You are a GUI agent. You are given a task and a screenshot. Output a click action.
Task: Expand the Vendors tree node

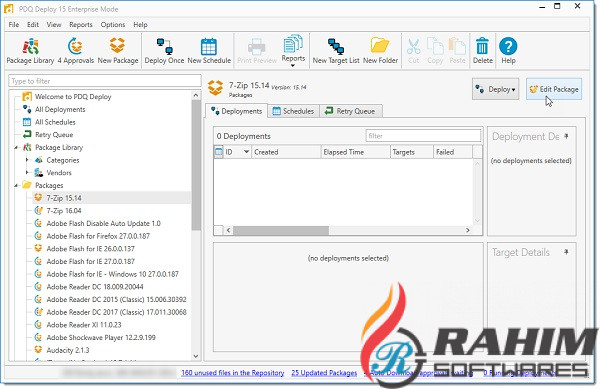pos(27,173)
